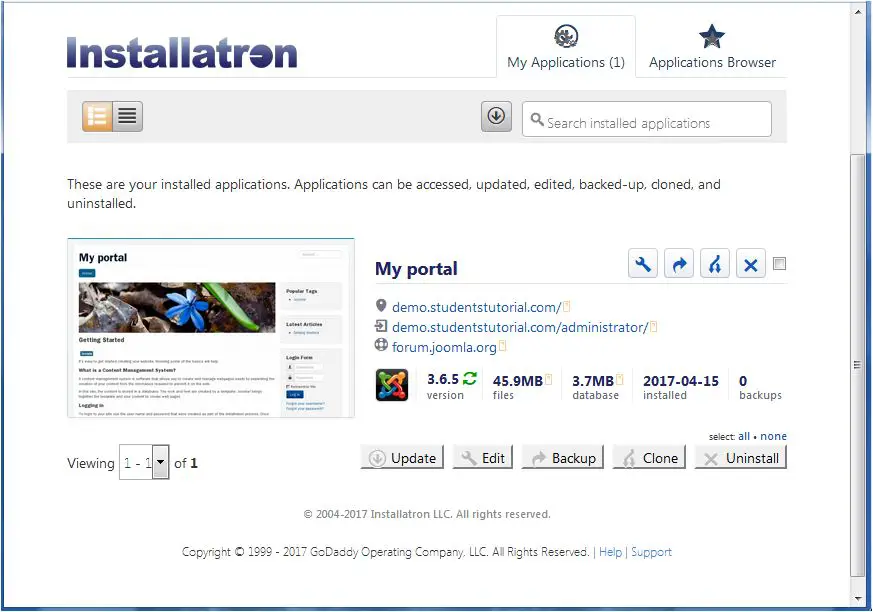
Task: Click the blue X uninstall icon
Action: click(x=751, y=263)
